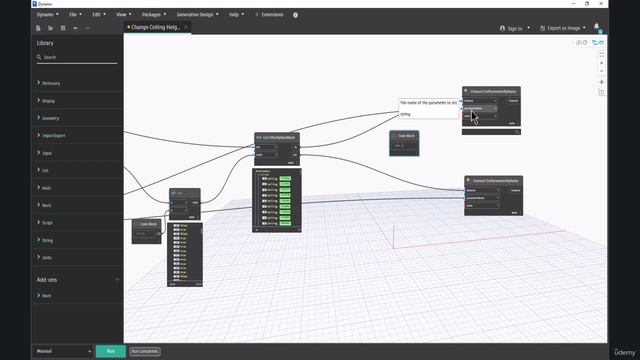The width and height of the screenshot is (640, 360).
Task: Click the zoom out minus icon
Action: tap(601, 71)
